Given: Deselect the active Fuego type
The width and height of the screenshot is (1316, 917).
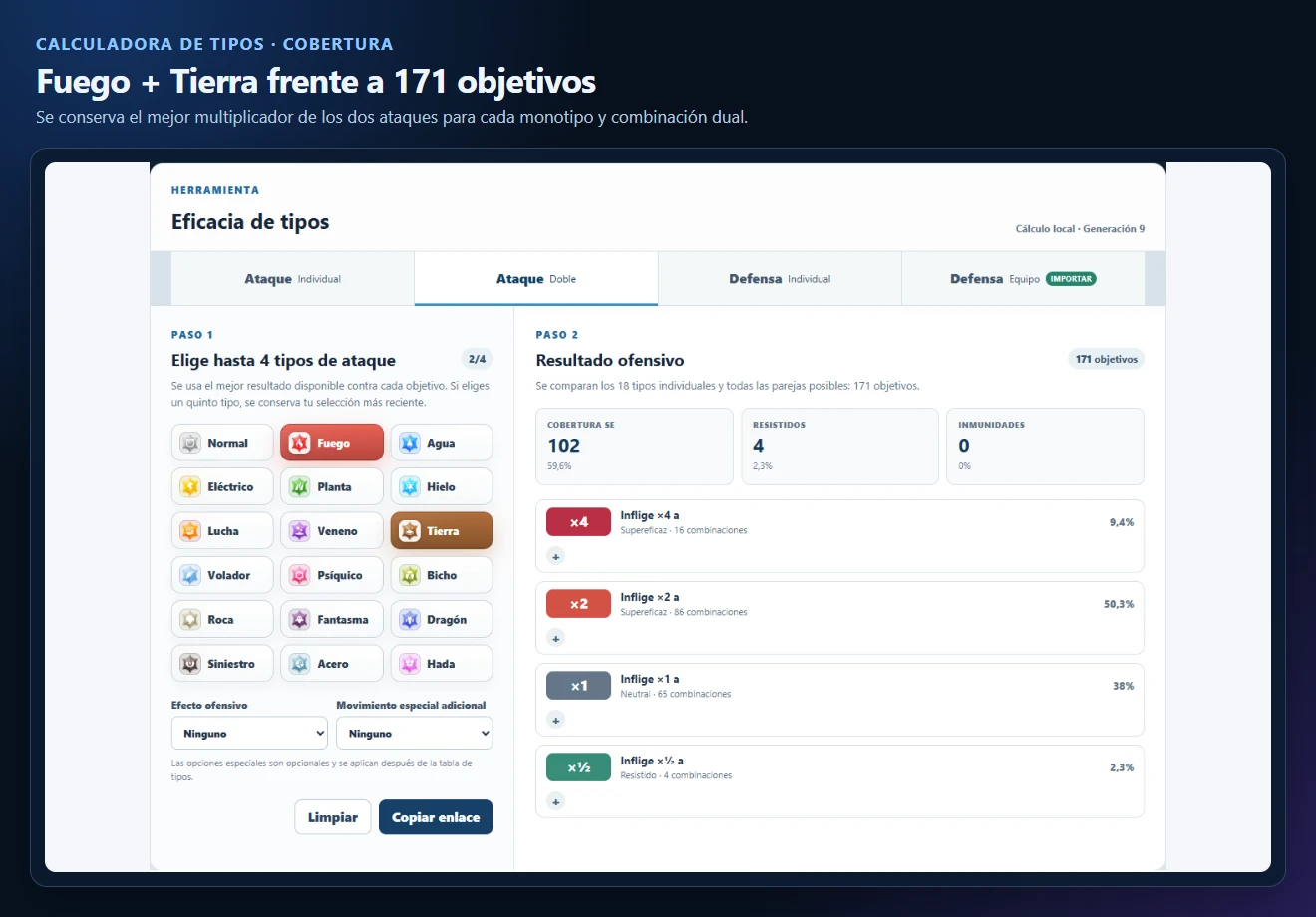Looking at the screenshot, I should (332, 443).
